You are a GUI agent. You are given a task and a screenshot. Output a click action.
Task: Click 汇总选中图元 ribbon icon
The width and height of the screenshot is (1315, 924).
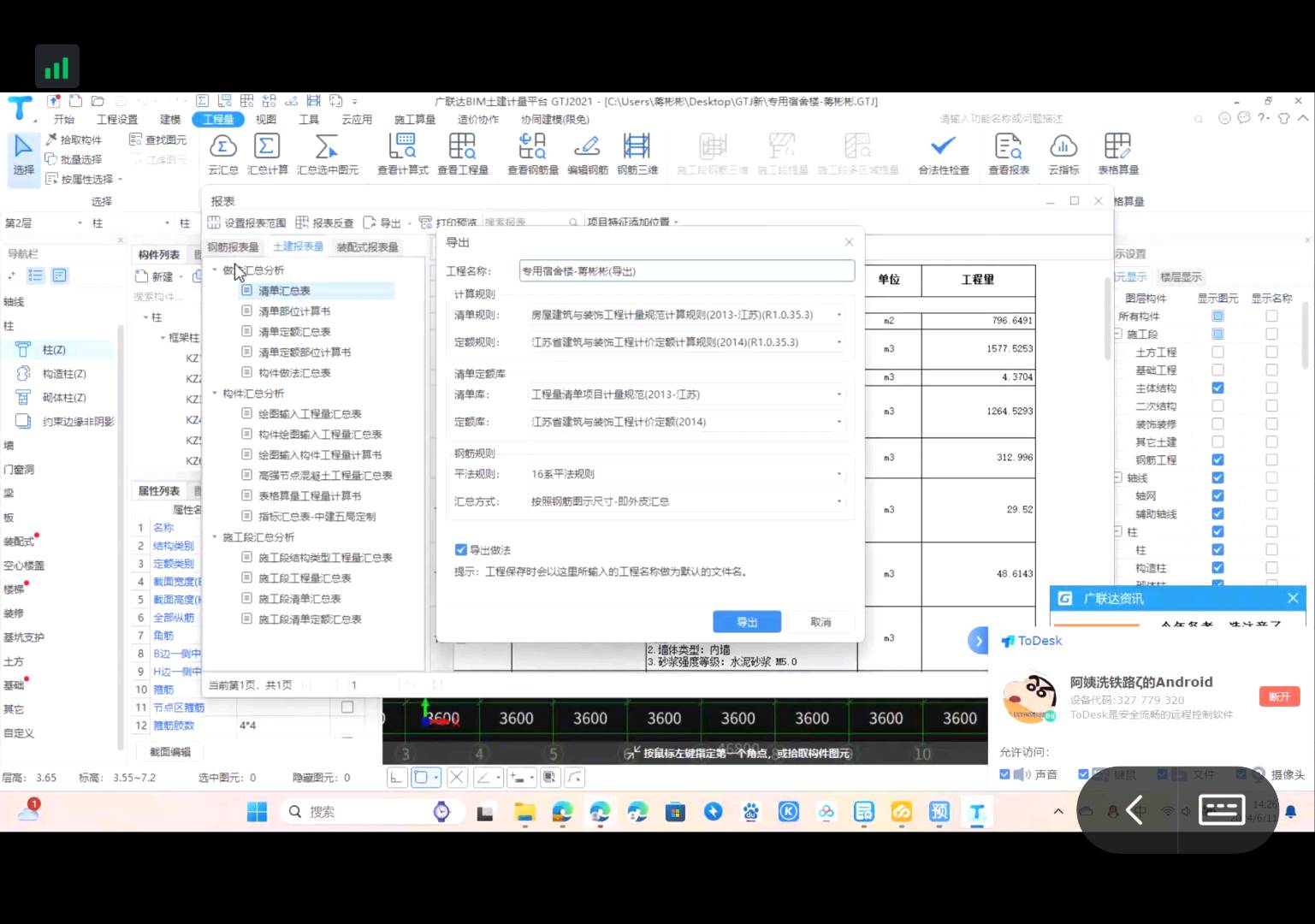pyautogui.click(x=327, y=154)
